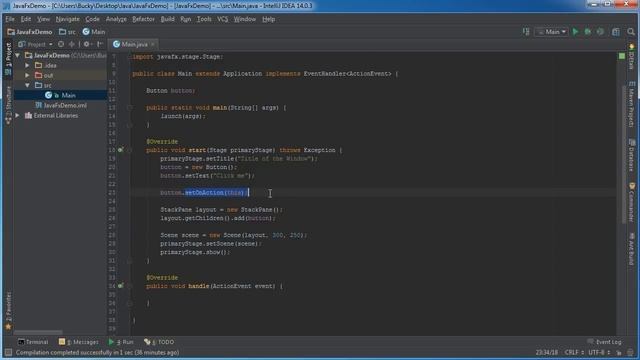Click tool windows quick access icon at bottom-left
This screenshot has width=640, height=360.
pos(8,352)
